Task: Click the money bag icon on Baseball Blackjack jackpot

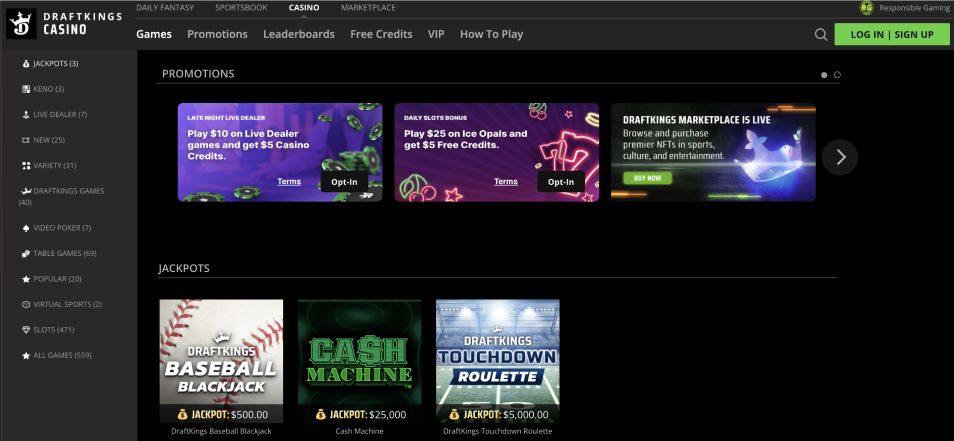Action: tap(183, 415)
